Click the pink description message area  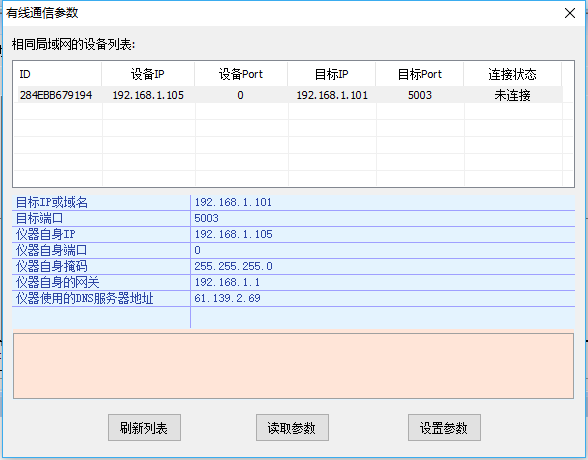293,366
